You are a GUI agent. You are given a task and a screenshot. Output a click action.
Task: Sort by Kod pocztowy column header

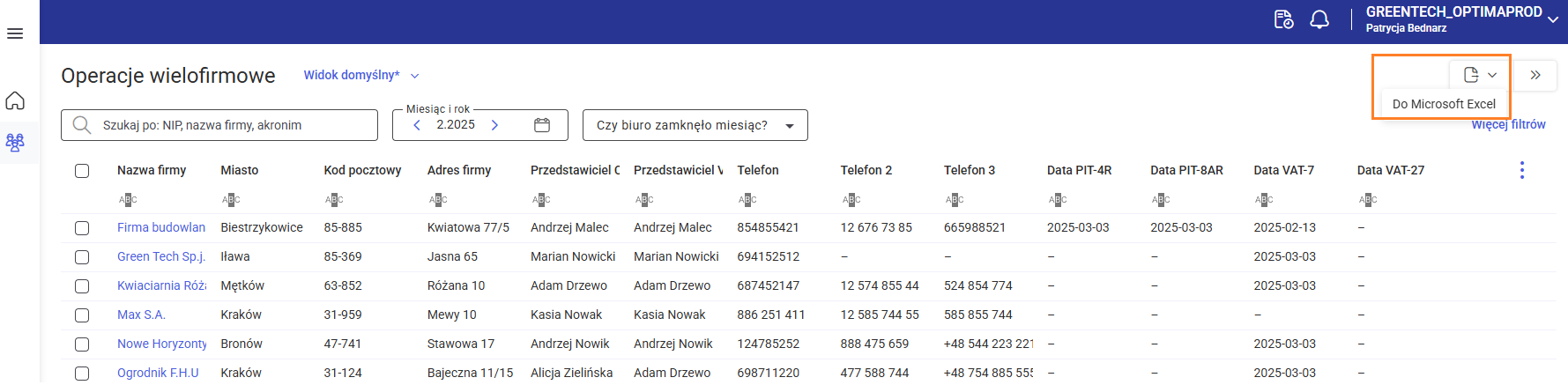coord(362,170)
